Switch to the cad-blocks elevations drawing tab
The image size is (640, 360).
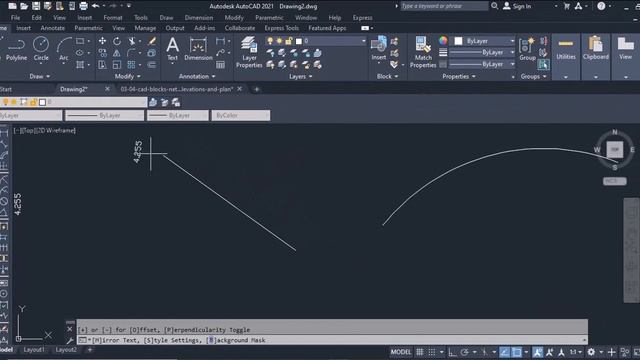point(176,89)
